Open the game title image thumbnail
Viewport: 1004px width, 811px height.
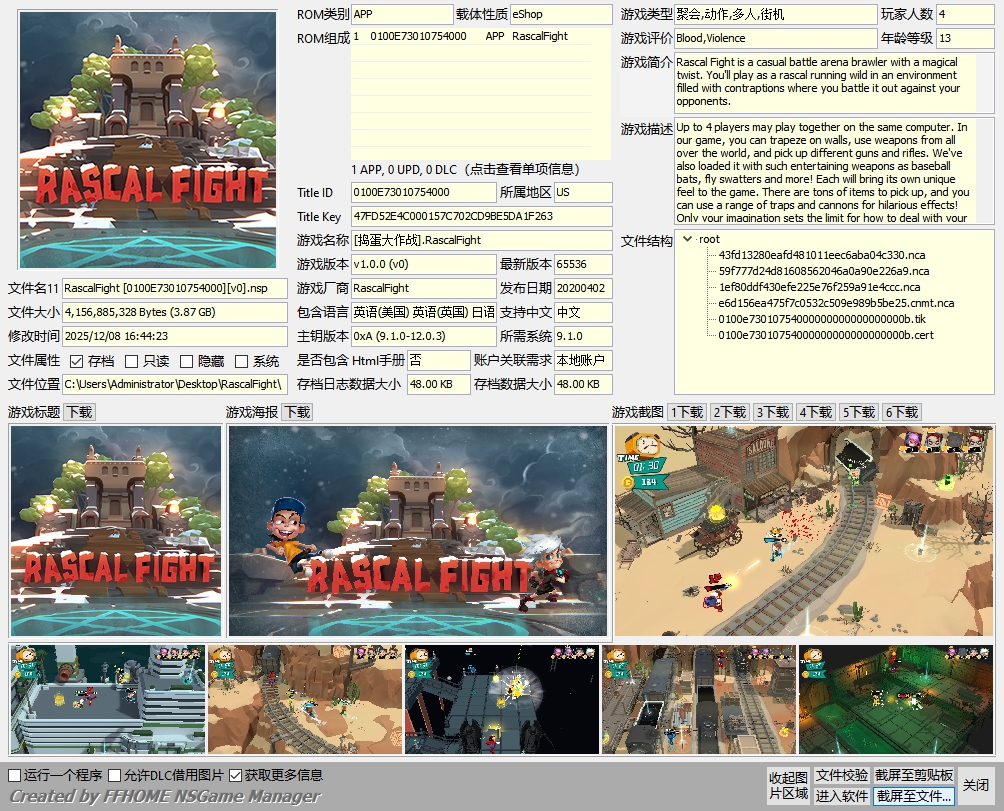(x=115, y=531)
